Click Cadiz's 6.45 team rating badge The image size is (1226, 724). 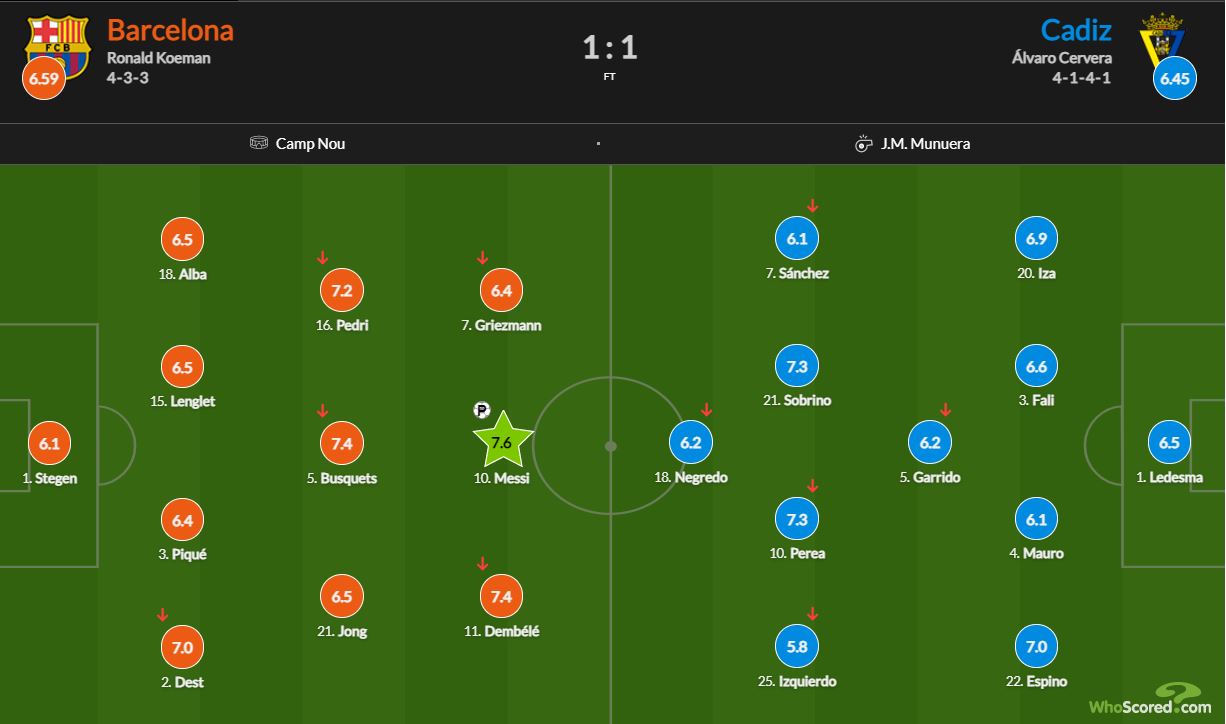[1174, 77]
